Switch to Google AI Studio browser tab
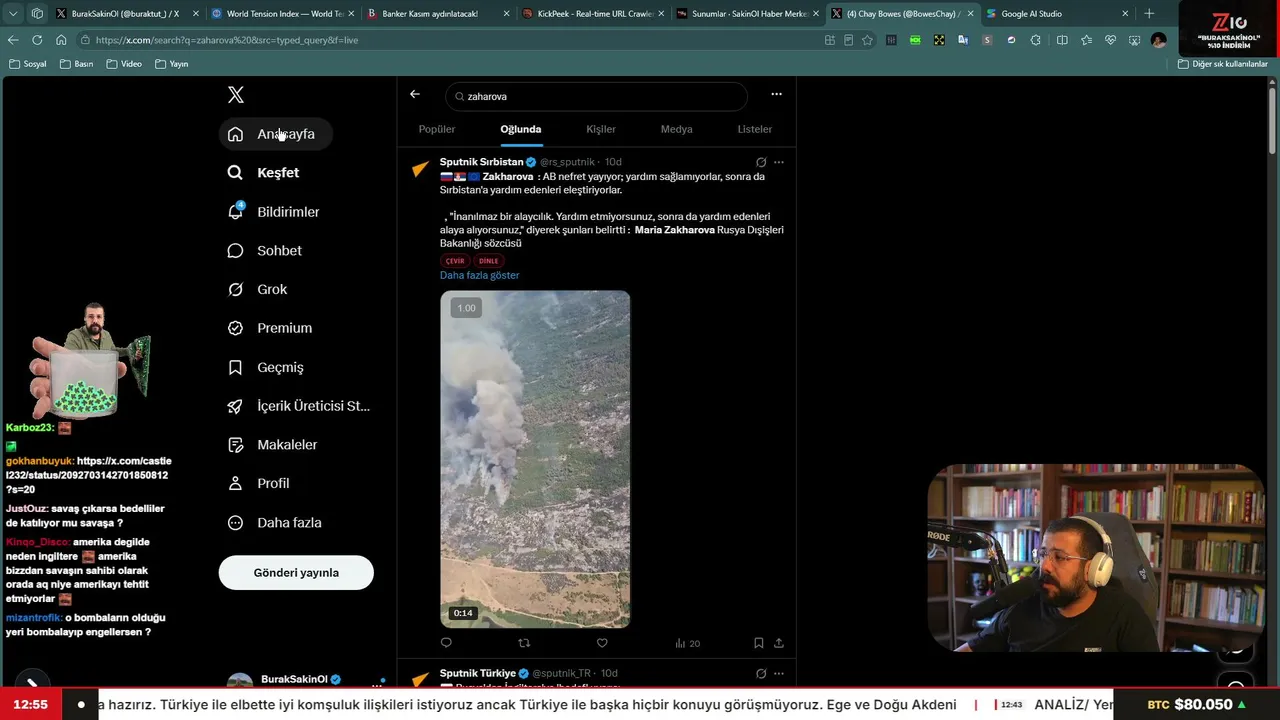 pyautogui.click(x=1058, y=14)
